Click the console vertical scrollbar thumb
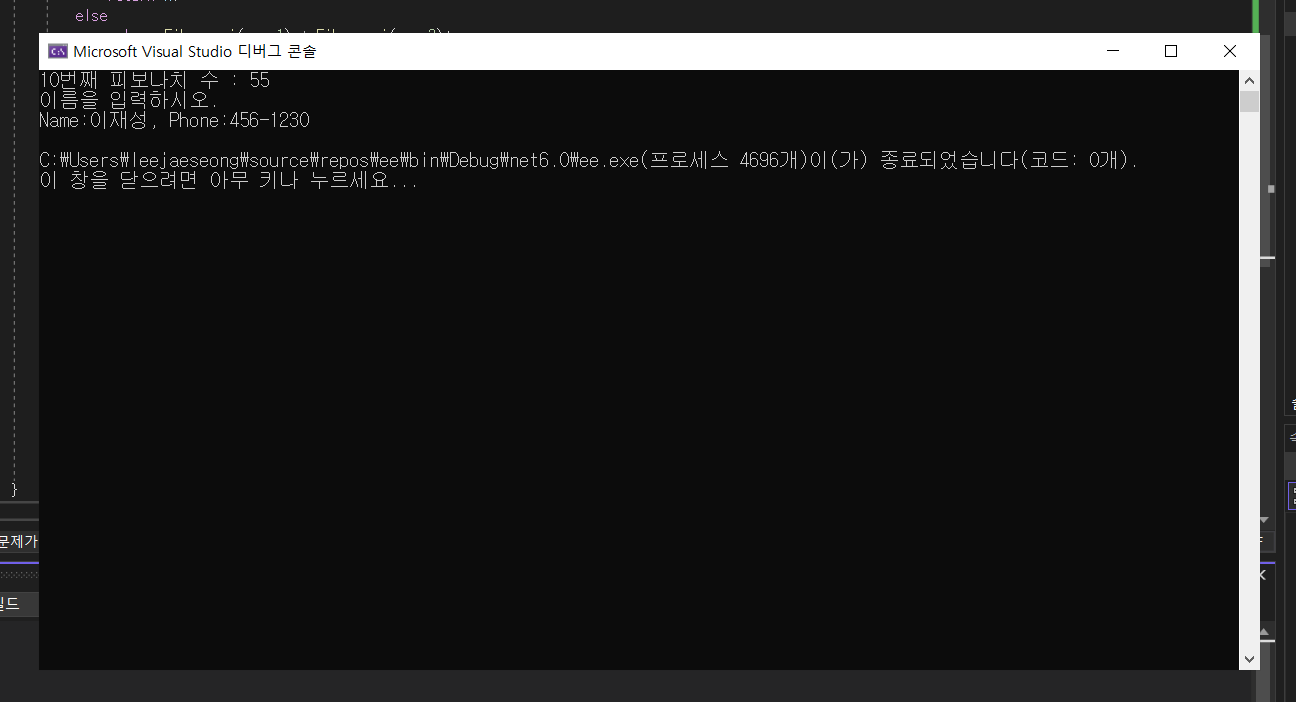 (1249, 101)
